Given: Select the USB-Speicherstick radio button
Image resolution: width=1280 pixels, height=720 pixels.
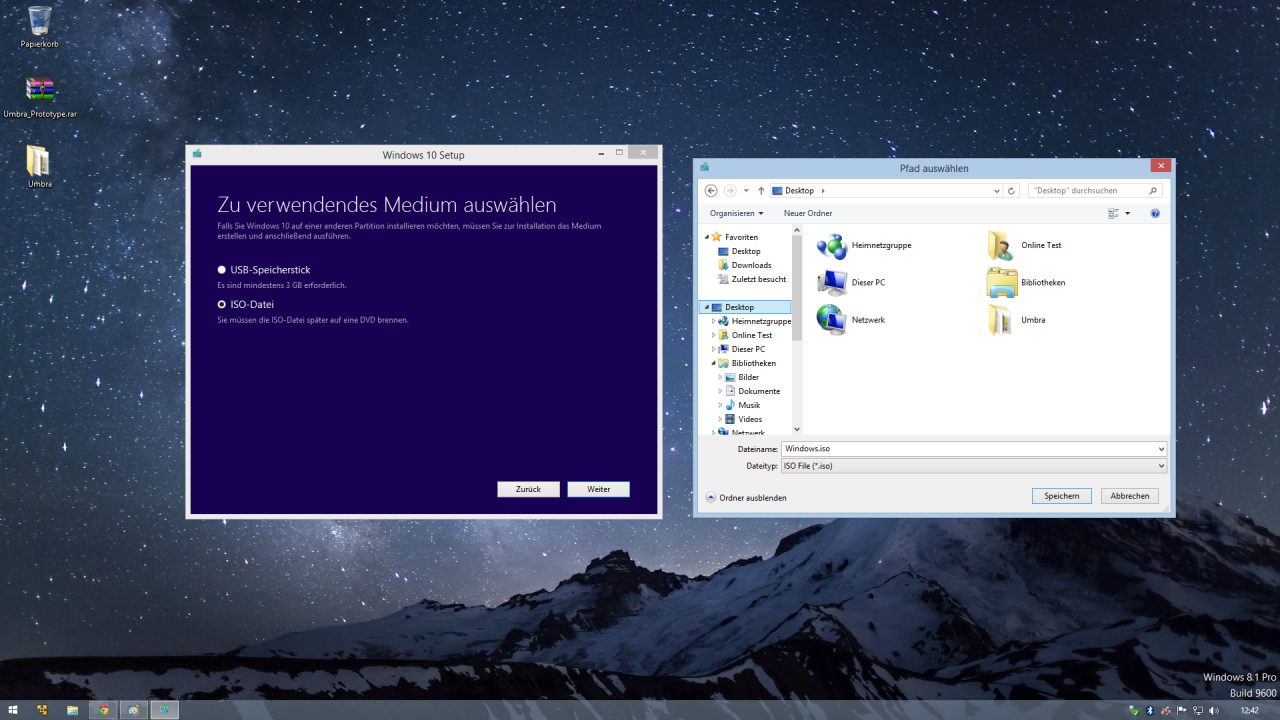Looking at the screenshot, I should [222, 270].
